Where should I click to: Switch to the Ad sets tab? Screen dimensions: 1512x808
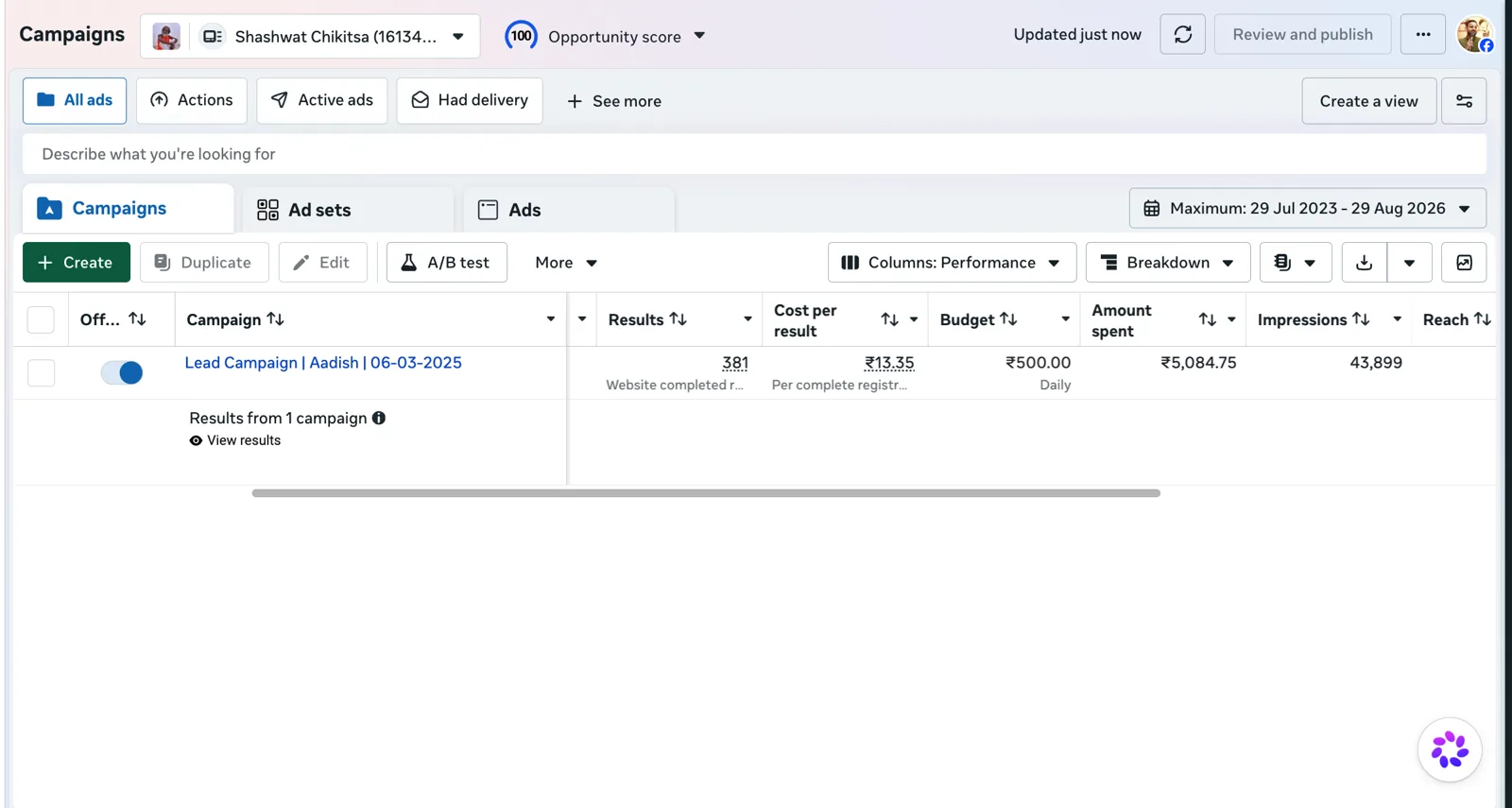coord(348,210)
